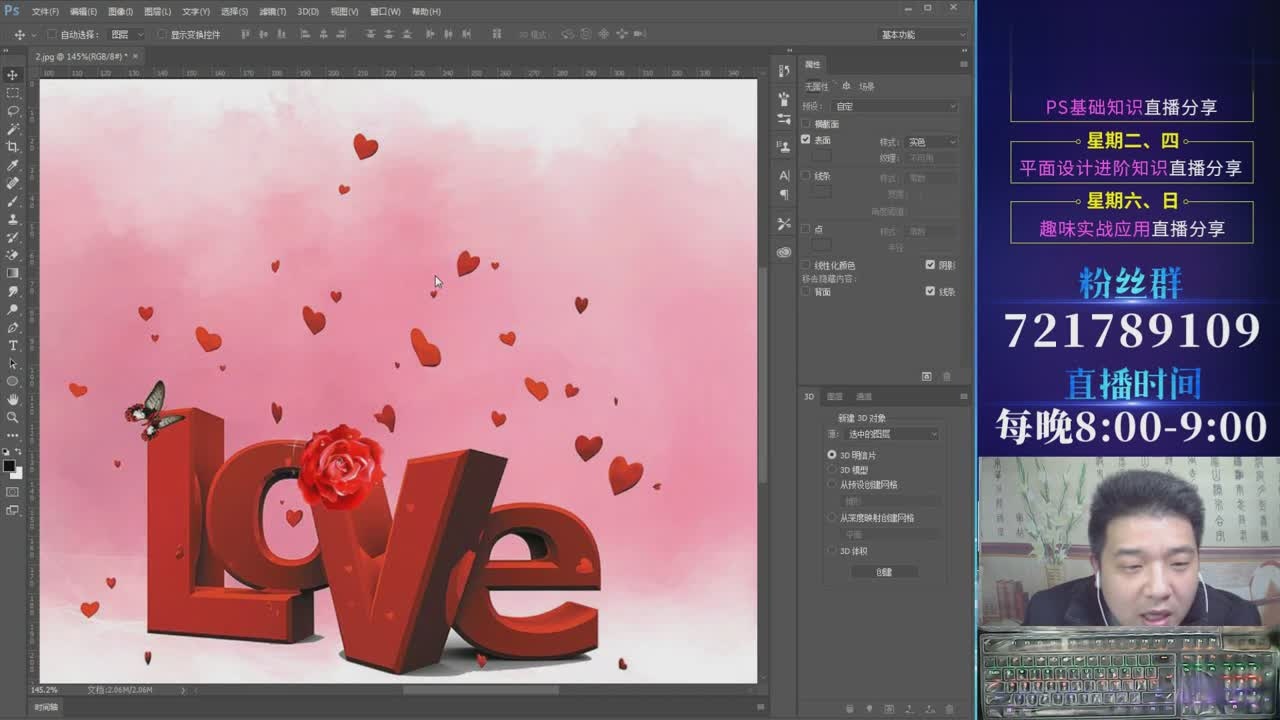Select the Crop tool

(13, 147)
